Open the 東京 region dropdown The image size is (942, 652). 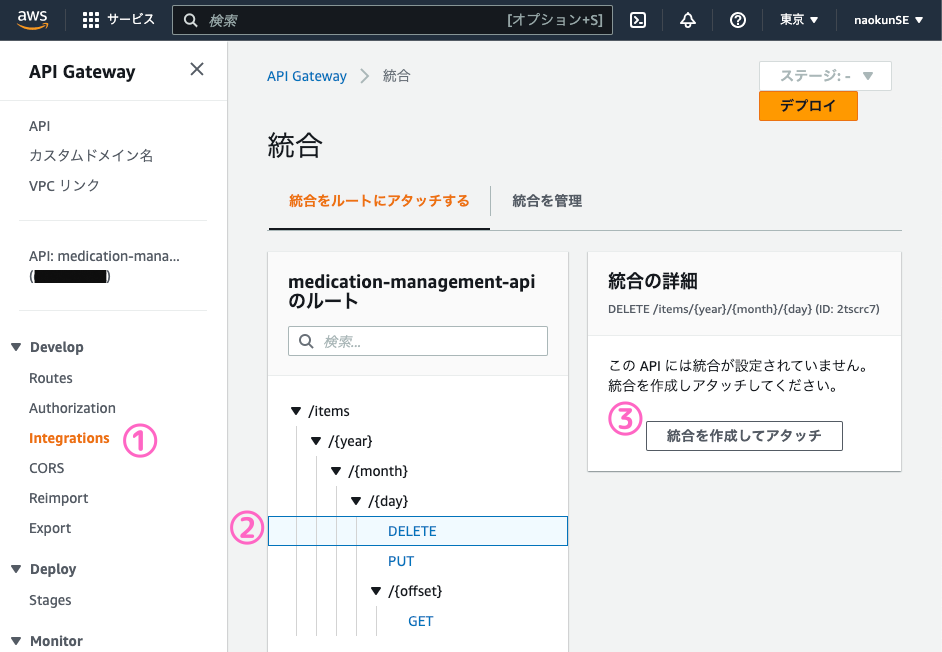[x=799, y=20]
